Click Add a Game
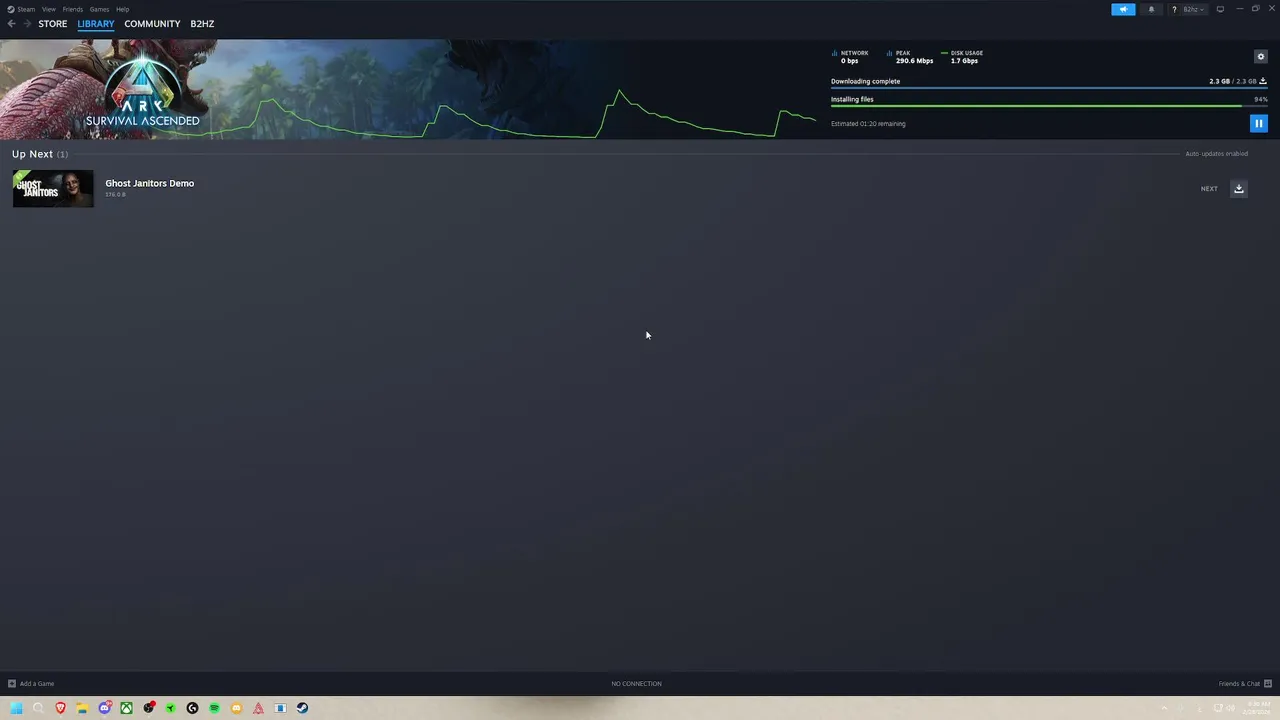Viewport: 1280px width, 720px height. click(31, 684)
